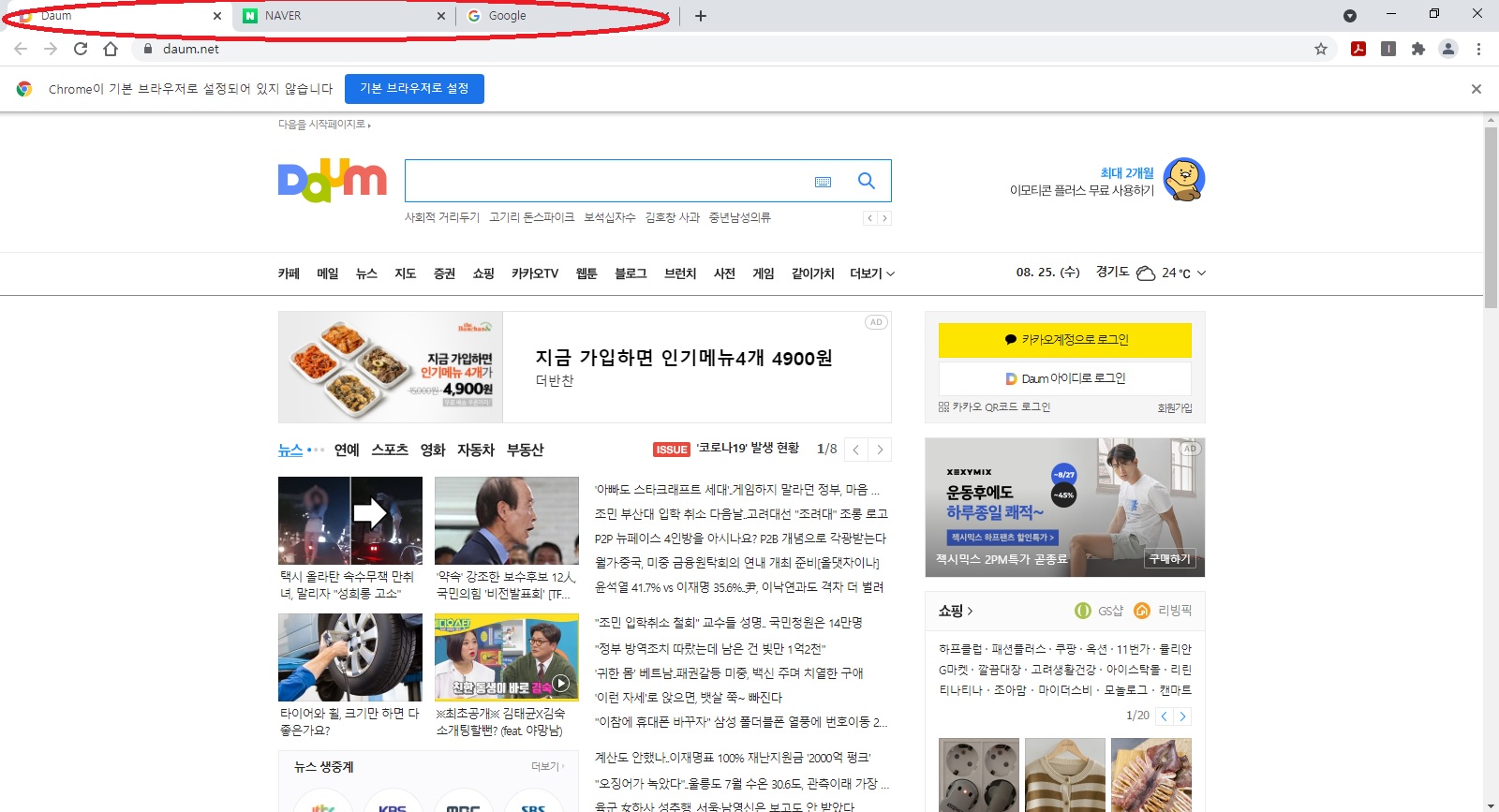1499x812 pixels.
Task: Expand the 뉴스 생중계 더보기 link
Action: tap(547, 766)
